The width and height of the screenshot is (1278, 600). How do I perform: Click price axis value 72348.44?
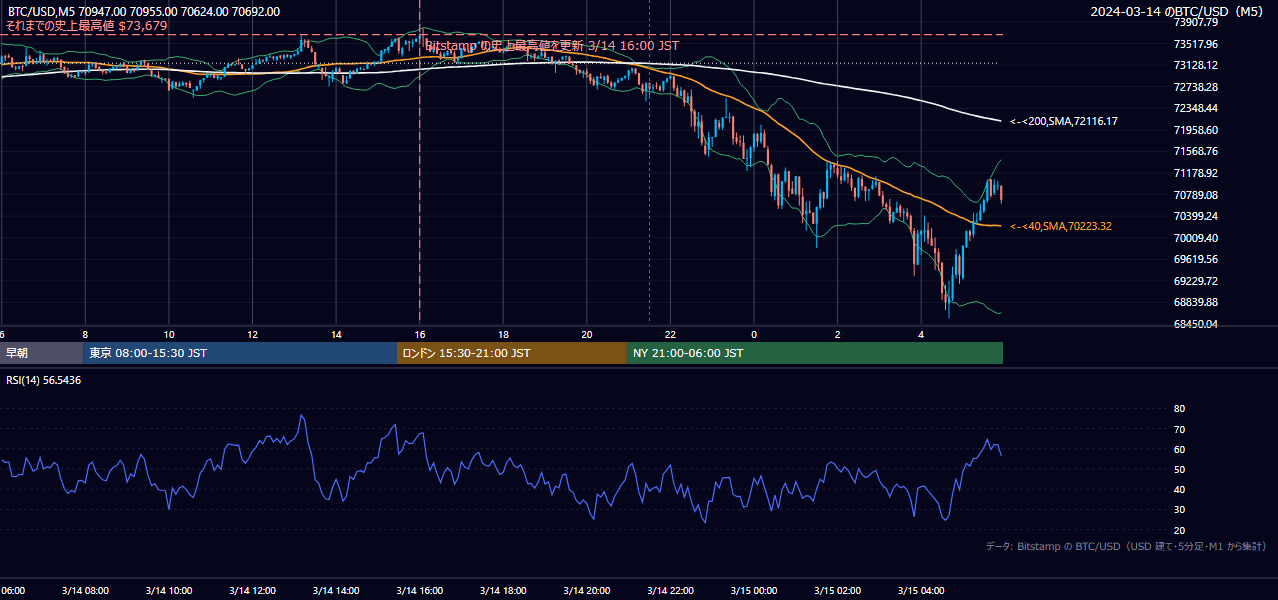[x=1195, y=108]
